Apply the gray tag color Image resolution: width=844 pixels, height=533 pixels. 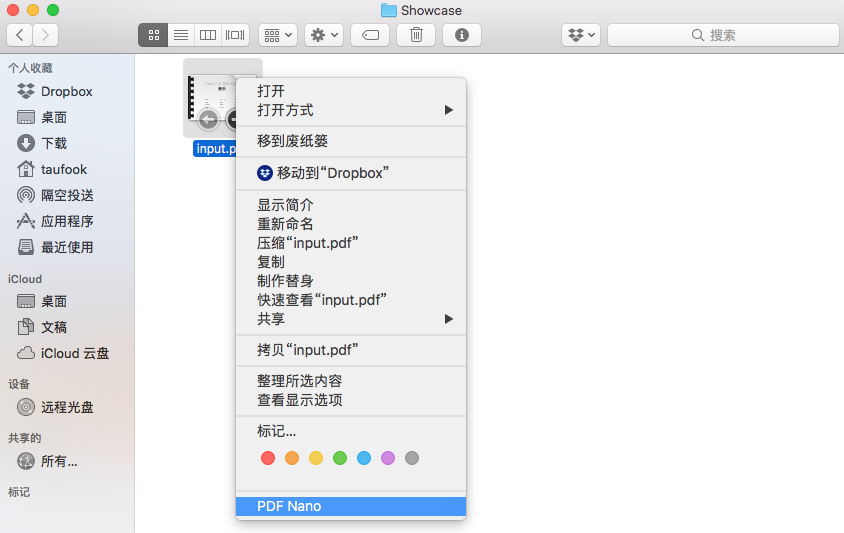tap(412, 458)
